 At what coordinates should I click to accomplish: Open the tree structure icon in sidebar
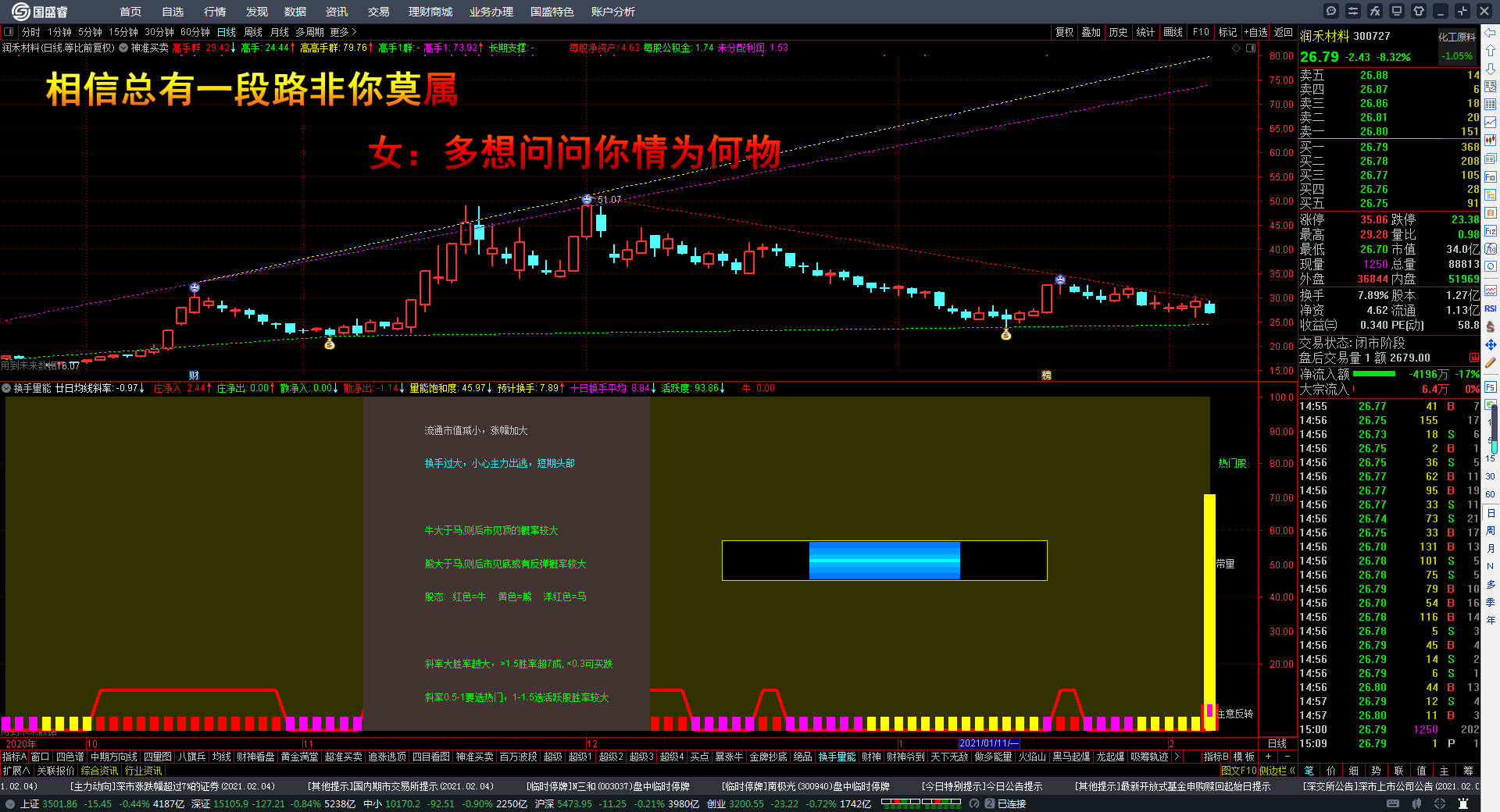click(x=1491, y=195)
